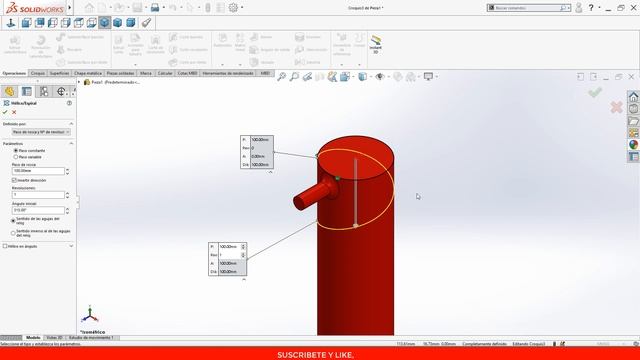Image resolution: width=640 pixels, height=360 pixels.
Task: Select Sentido de las agujas del reloj option
Action: tap(13, 221)
